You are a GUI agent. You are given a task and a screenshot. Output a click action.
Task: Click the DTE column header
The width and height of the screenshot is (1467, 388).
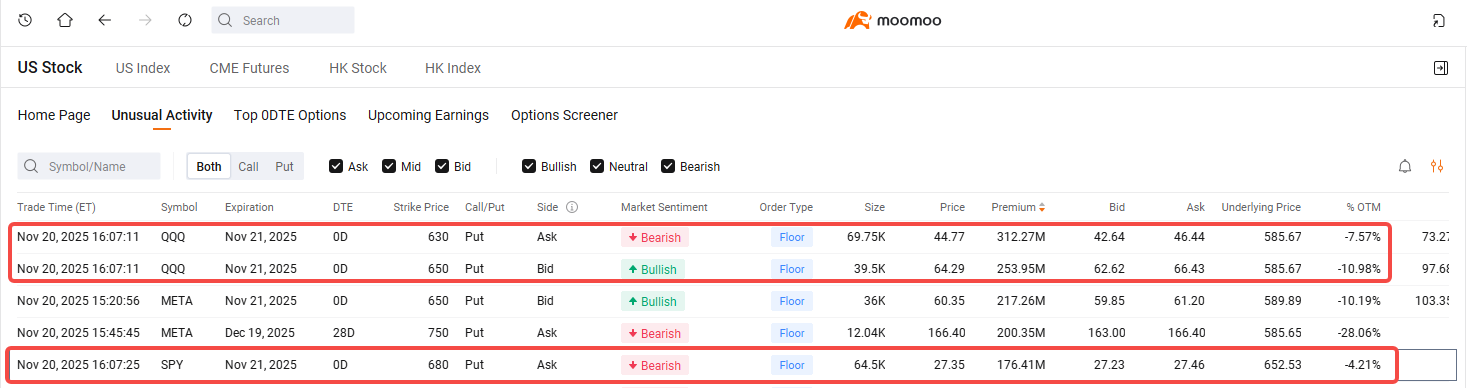tap(342, 208)
